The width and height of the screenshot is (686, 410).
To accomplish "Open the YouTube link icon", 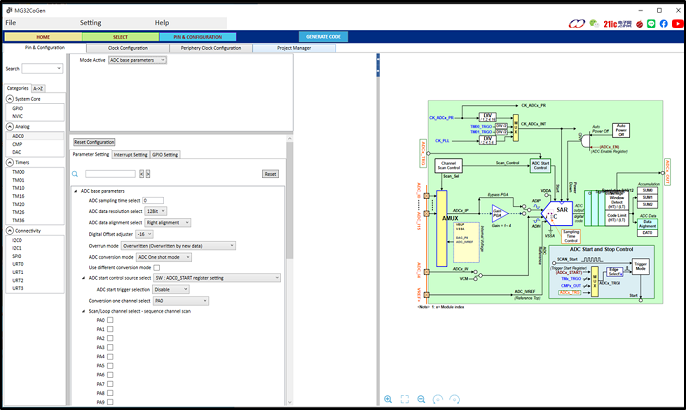I will [676, 23].
